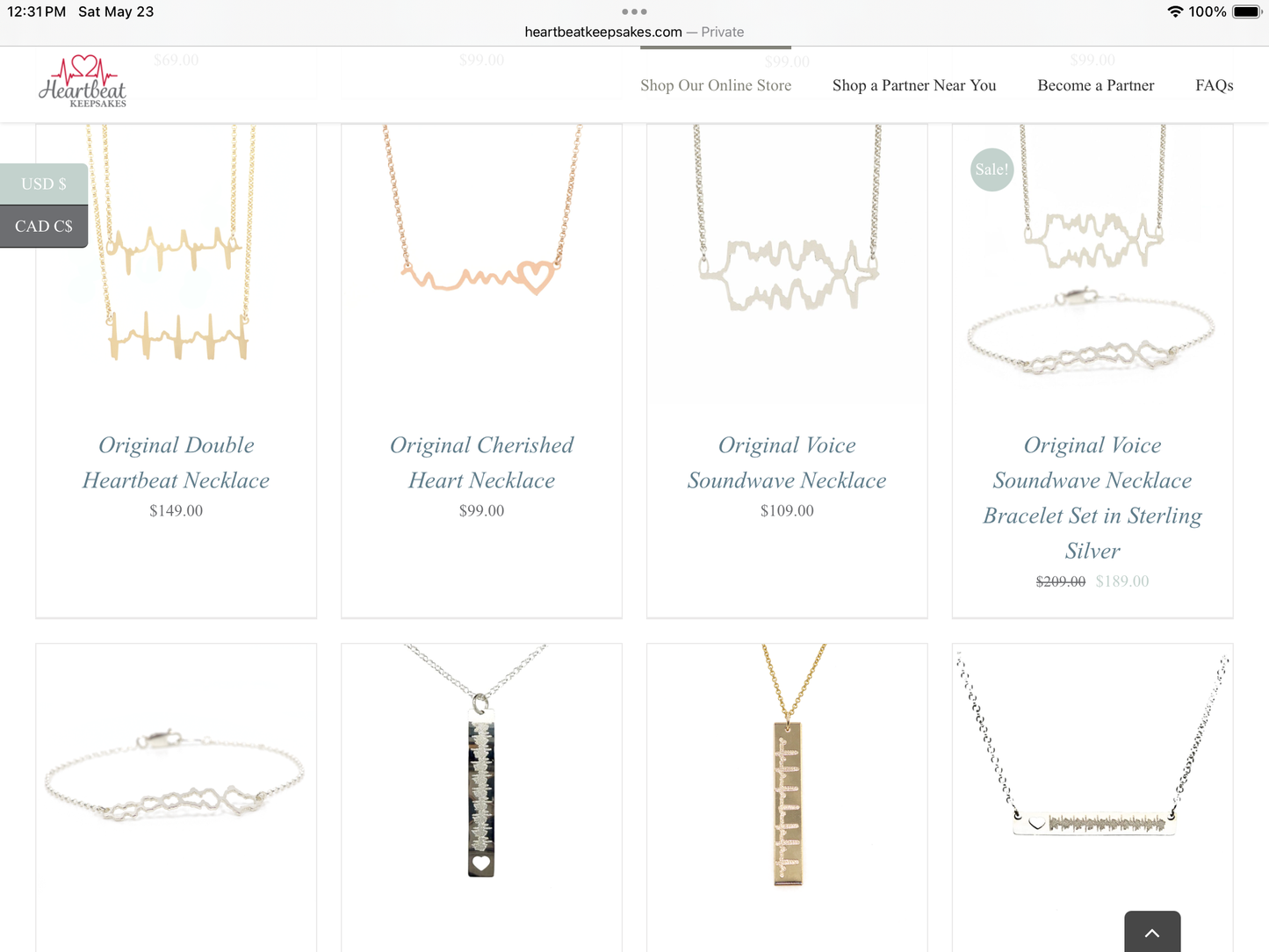Screen dimensions: 1269x952
Task: Switch currency to USD $
Action: [44, 184]
